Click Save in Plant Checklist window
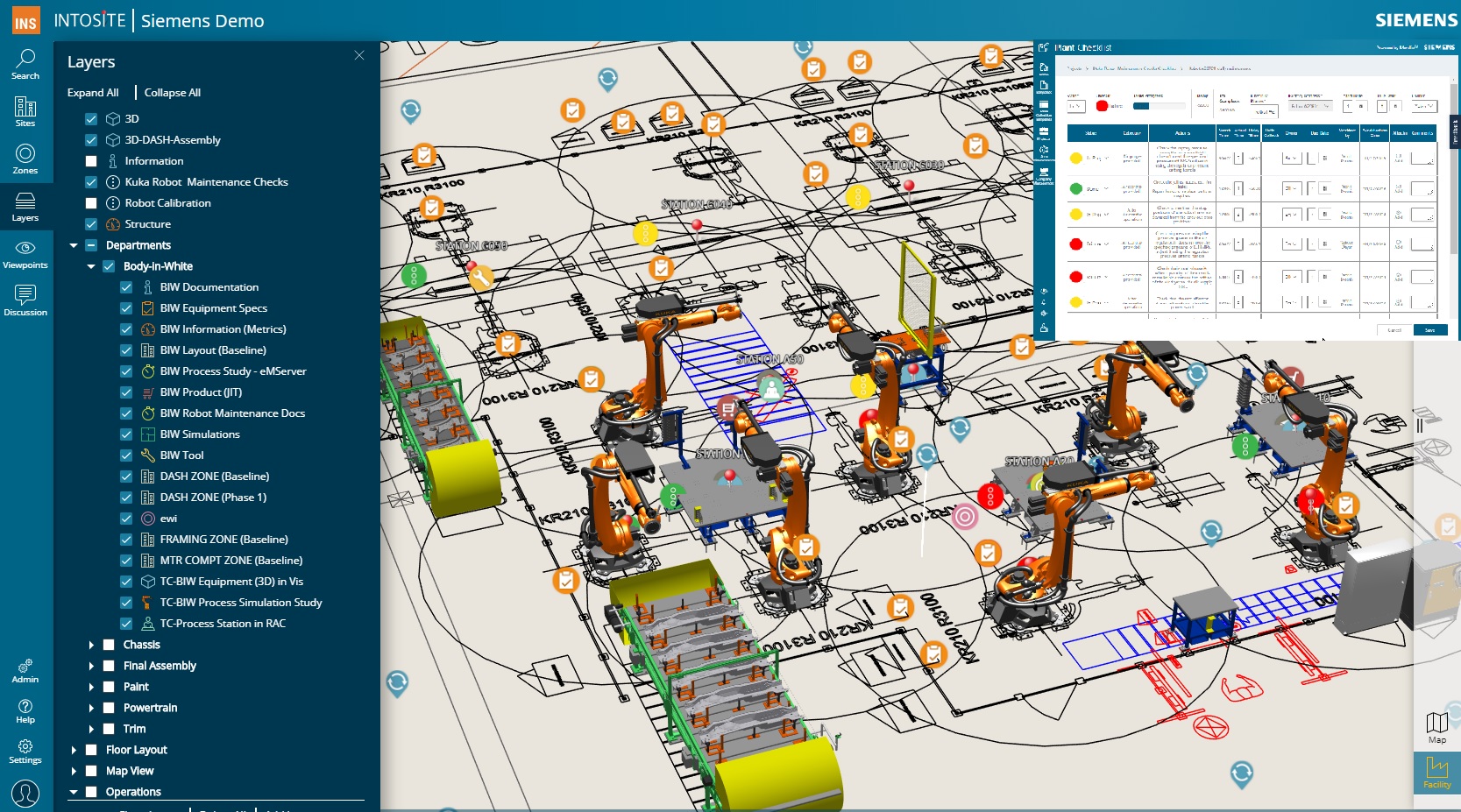This screenshot has height=812, width=1461. pos(1429,330)
